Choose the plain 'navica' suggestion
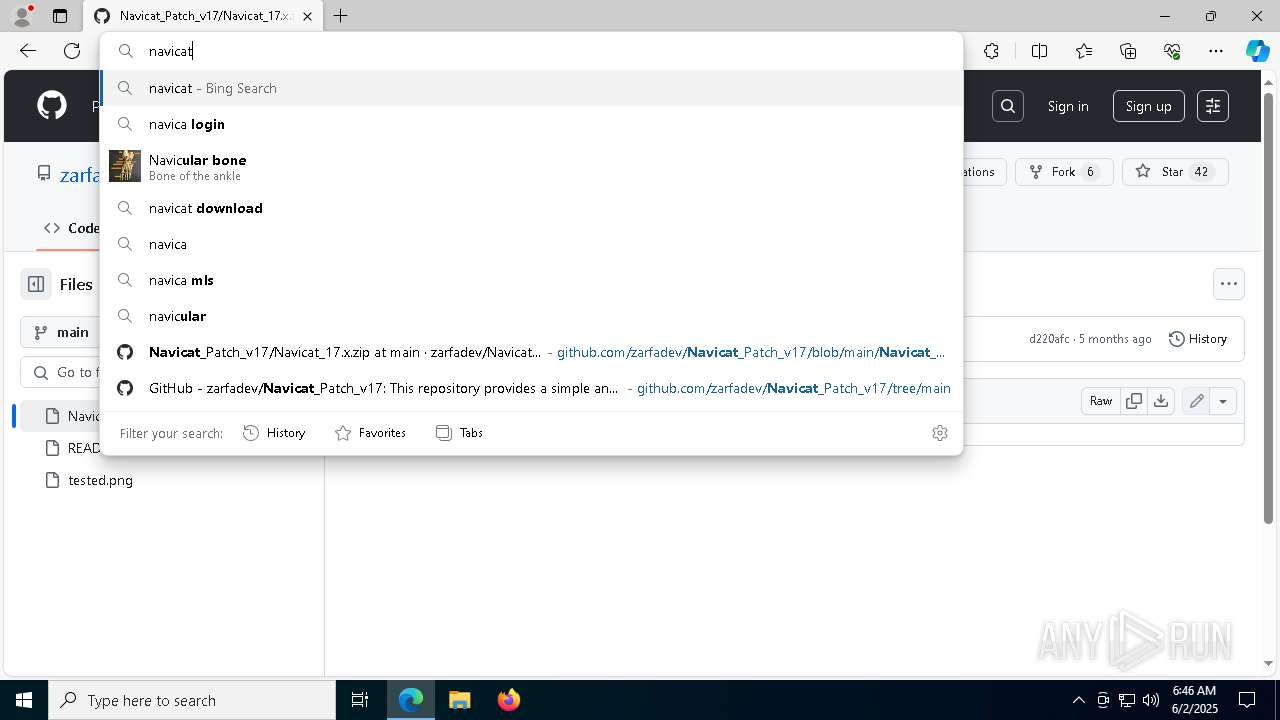The image size is (1280, 720). (x=531, y=244)
